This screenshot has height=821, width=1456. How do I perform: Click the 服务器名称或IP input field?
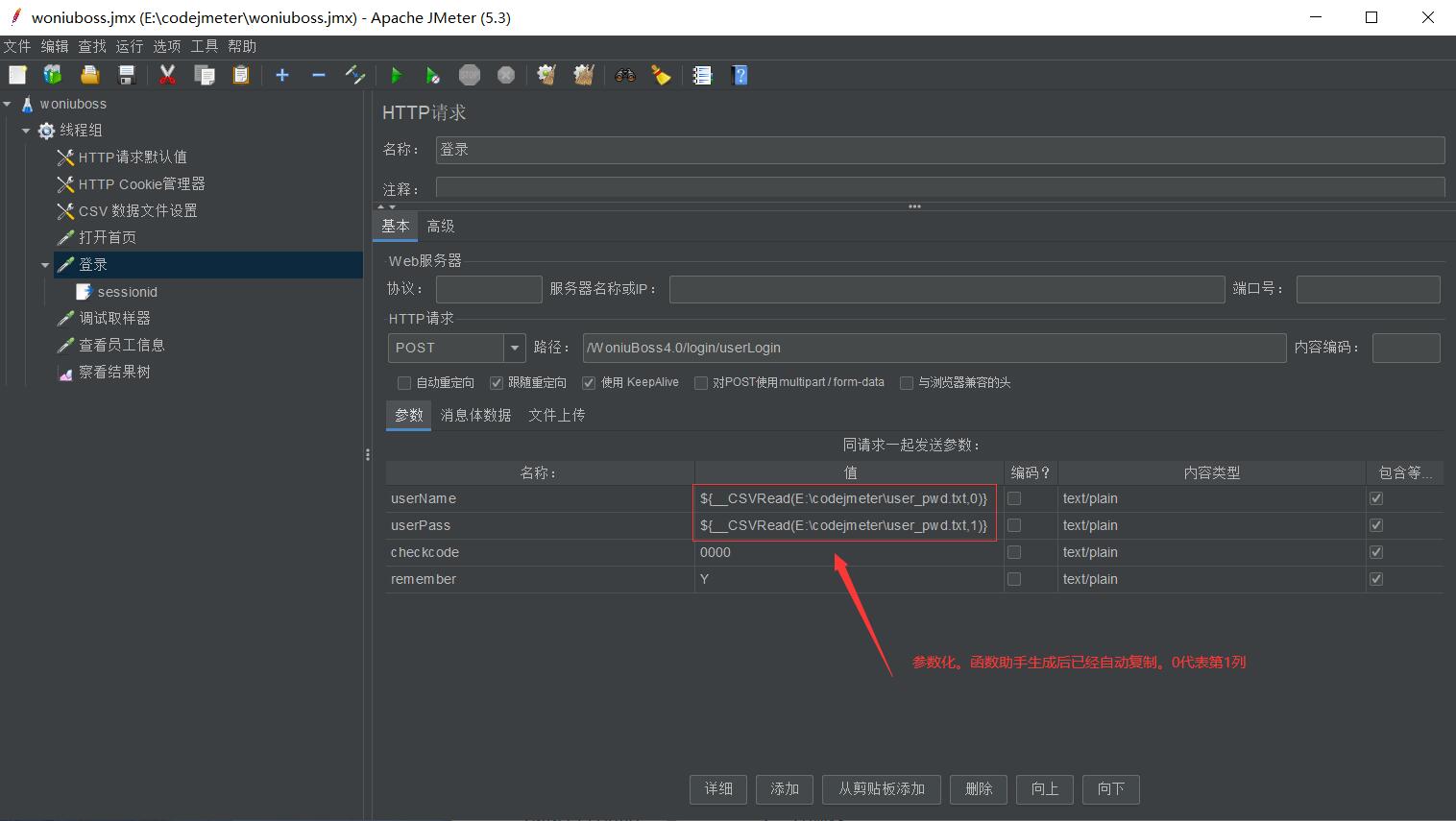pos(947,289)
